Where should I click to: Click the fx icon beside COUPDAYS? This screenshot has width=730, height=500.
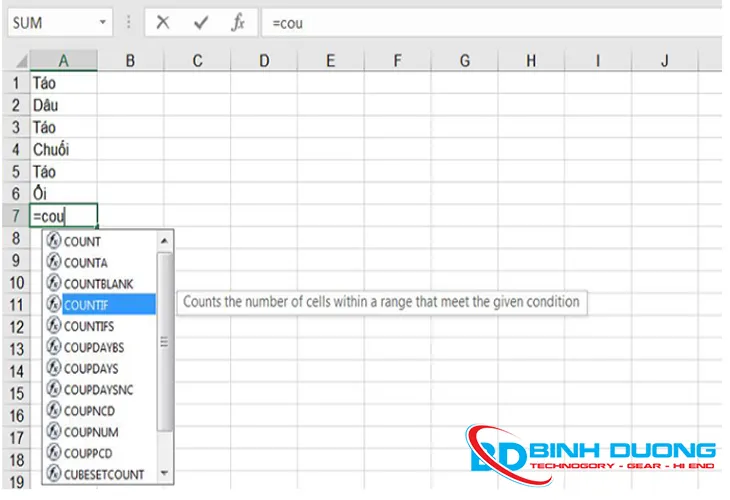coord(54,367)
